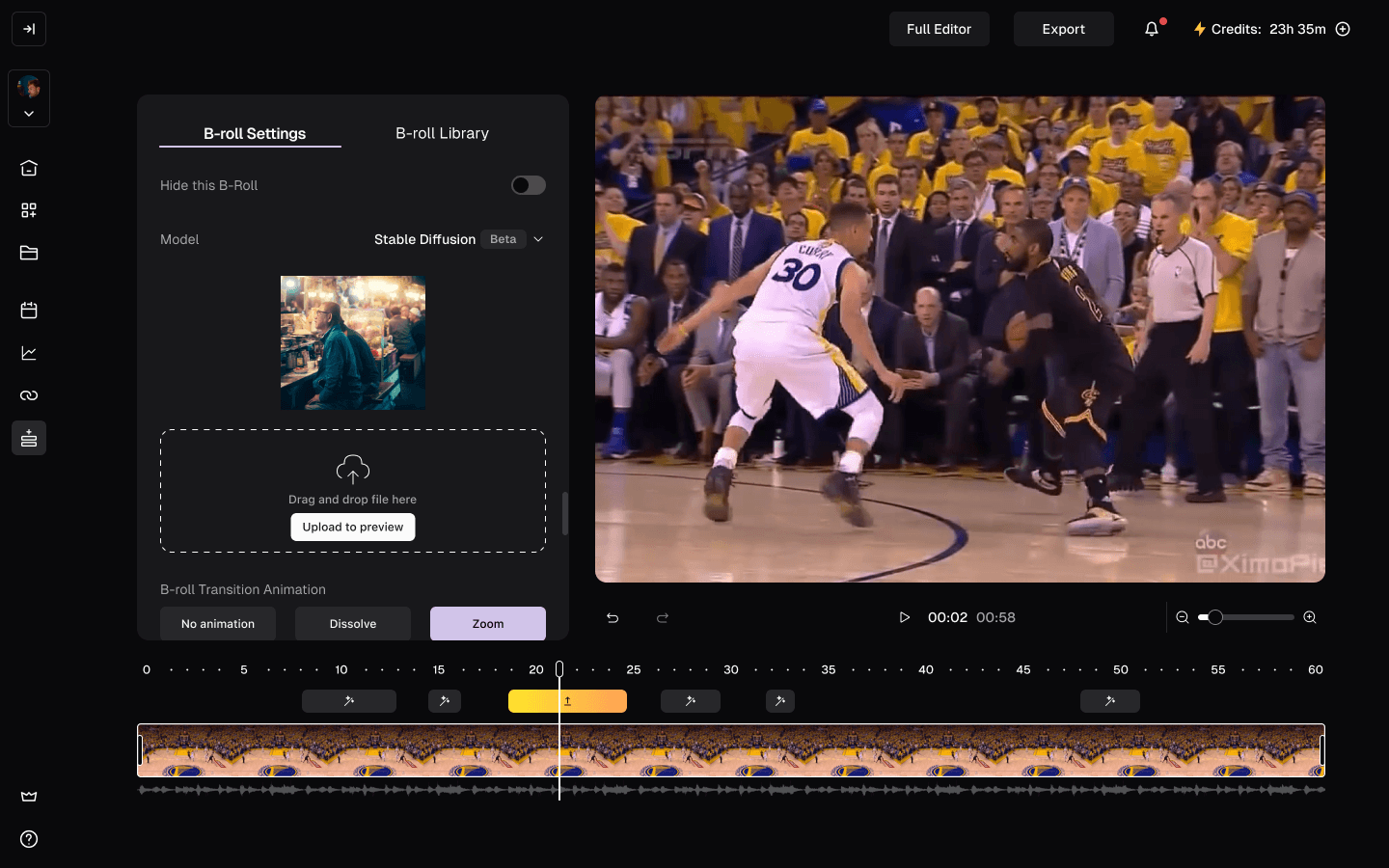Click the Beta badge next to the model
Screen dimensions: 1389x868
click(x=503, y=239)
